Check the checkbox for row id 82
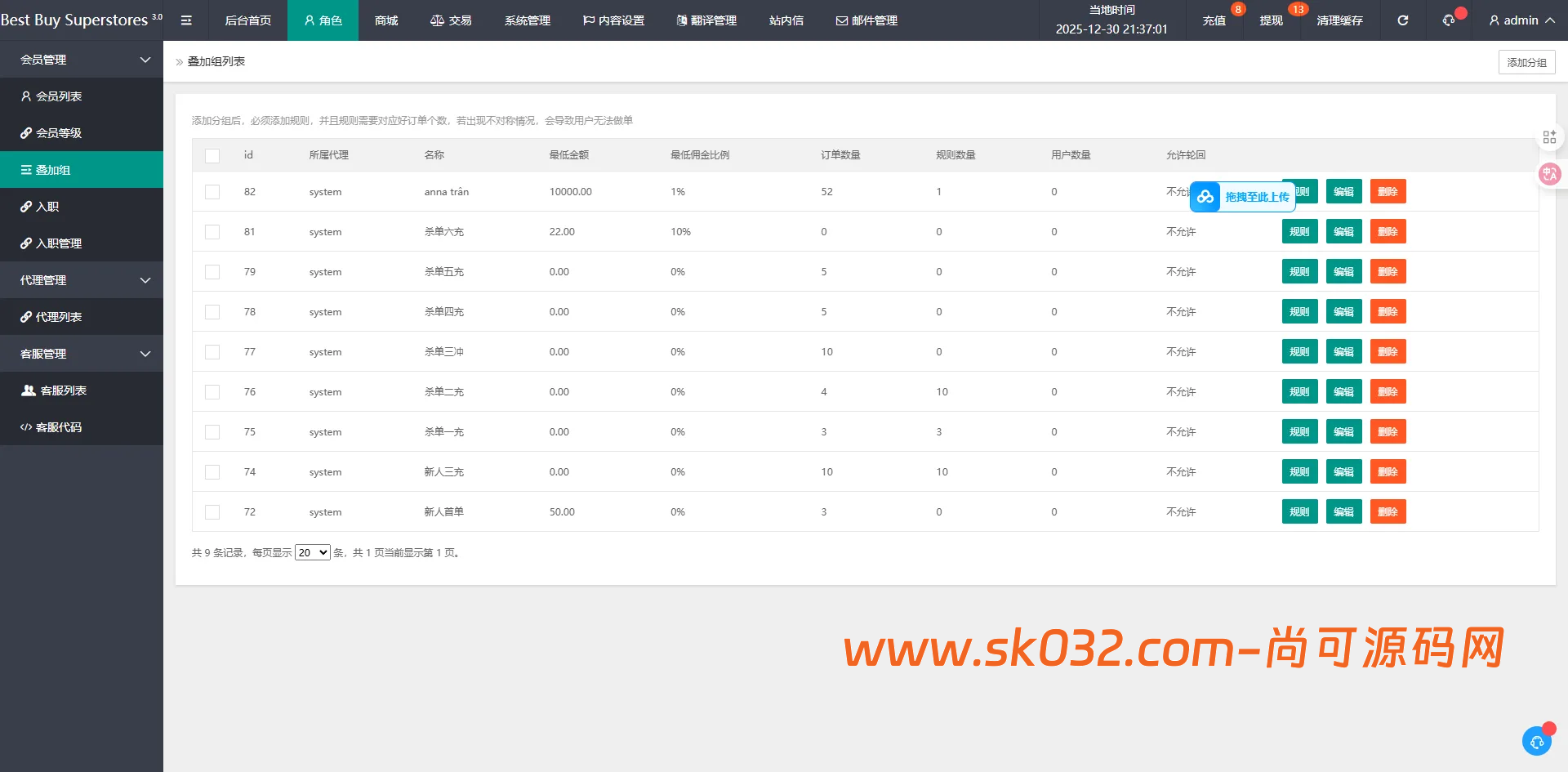1568x772 pixels. pos(212,192)
